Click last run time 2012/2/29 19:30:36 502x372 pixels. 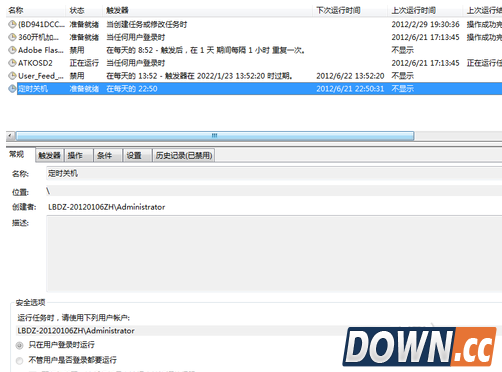pyautogui.click(x=425, y=24)
